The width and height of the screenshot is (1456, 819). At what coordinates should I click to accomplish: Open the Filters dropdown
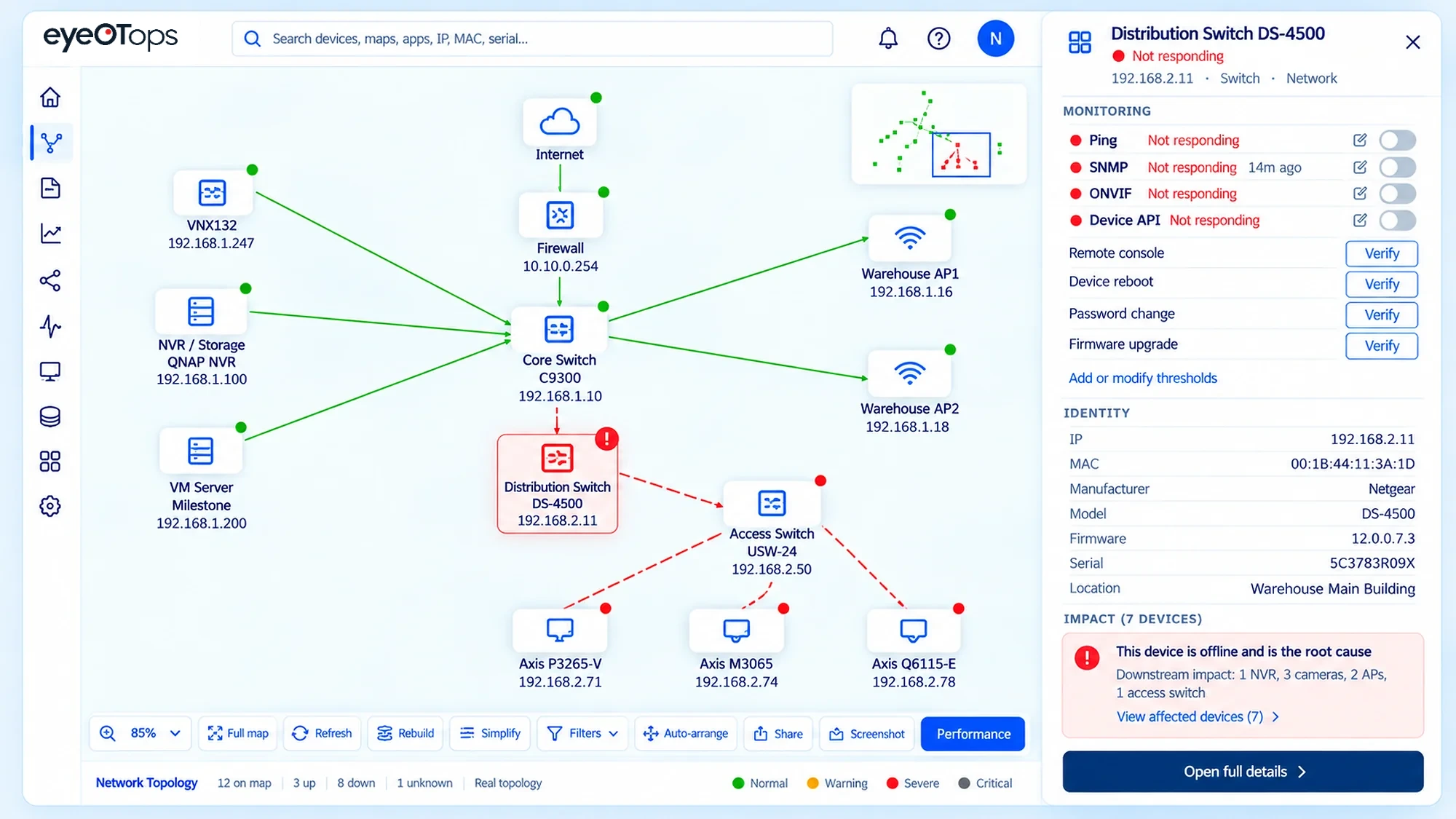583,733
